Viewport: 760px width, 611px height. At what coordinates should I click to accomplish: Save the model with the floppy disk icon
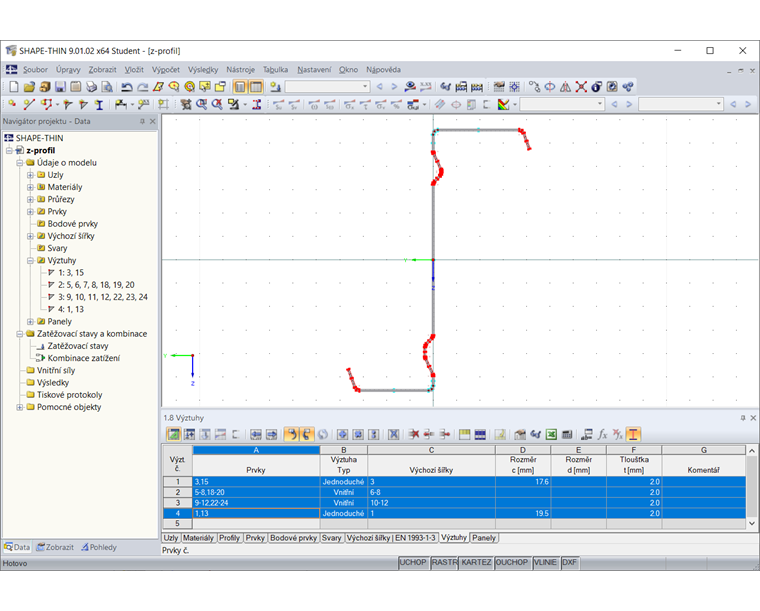[x=60, y=87]
